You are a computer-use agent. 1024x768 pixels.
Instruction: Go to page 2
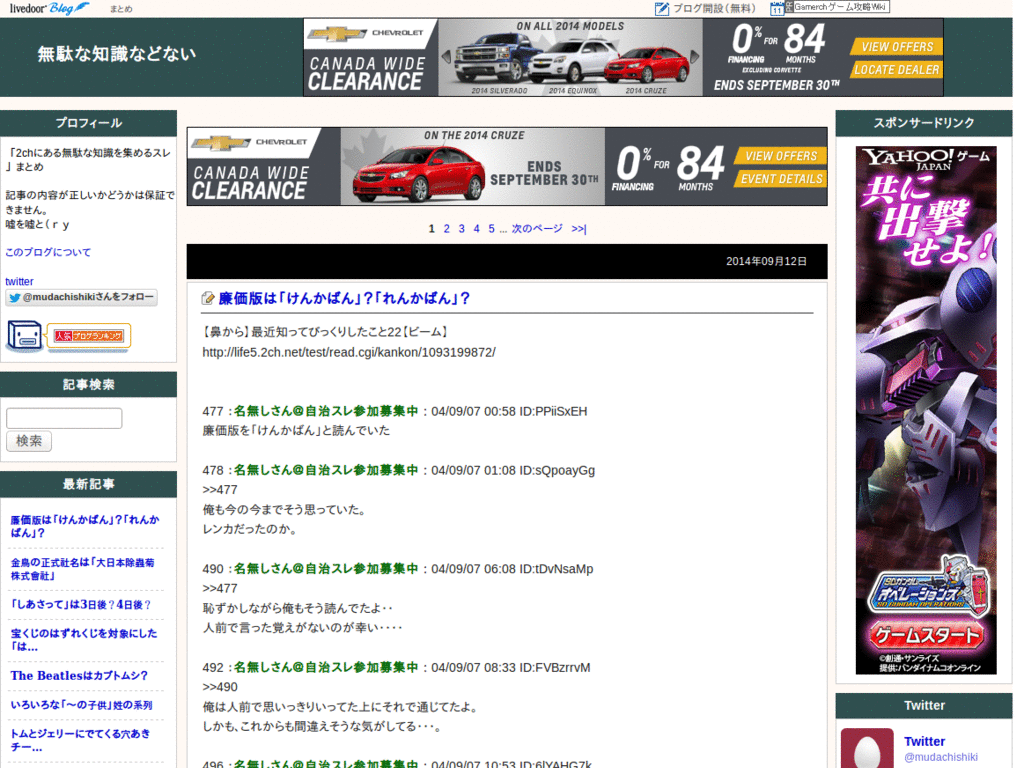click(x=447, y=229)
